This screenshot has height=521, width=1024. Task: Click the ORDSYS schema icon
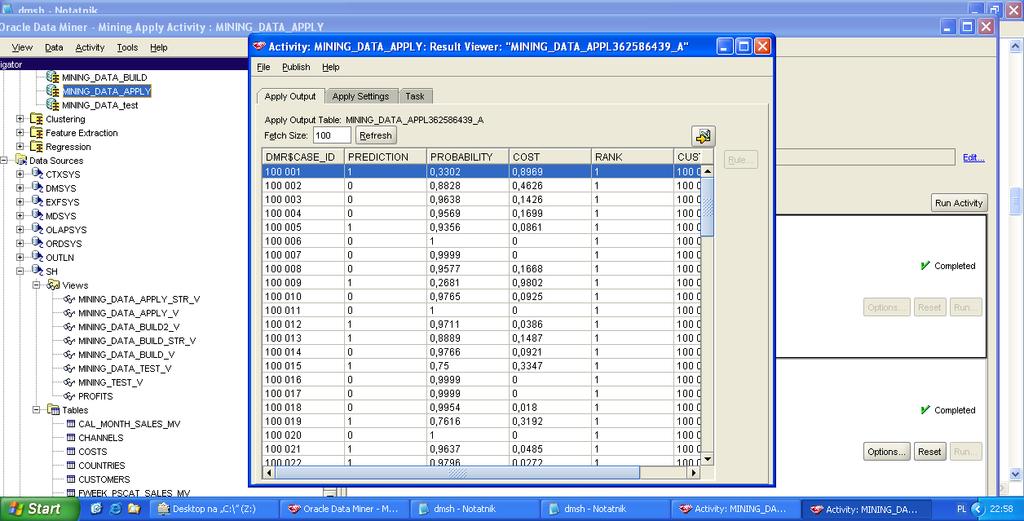point(37,243)
